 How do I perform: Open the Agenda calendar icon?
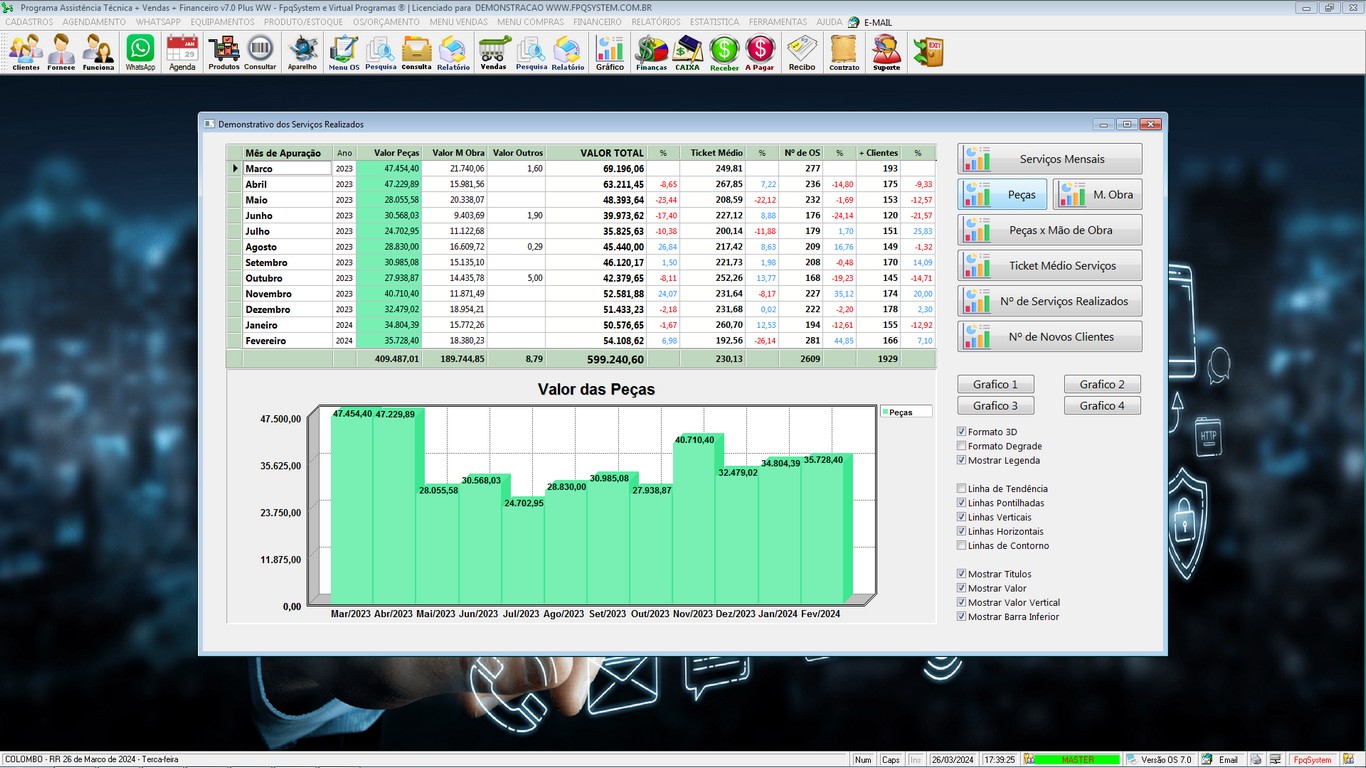[x=182, y=52]
